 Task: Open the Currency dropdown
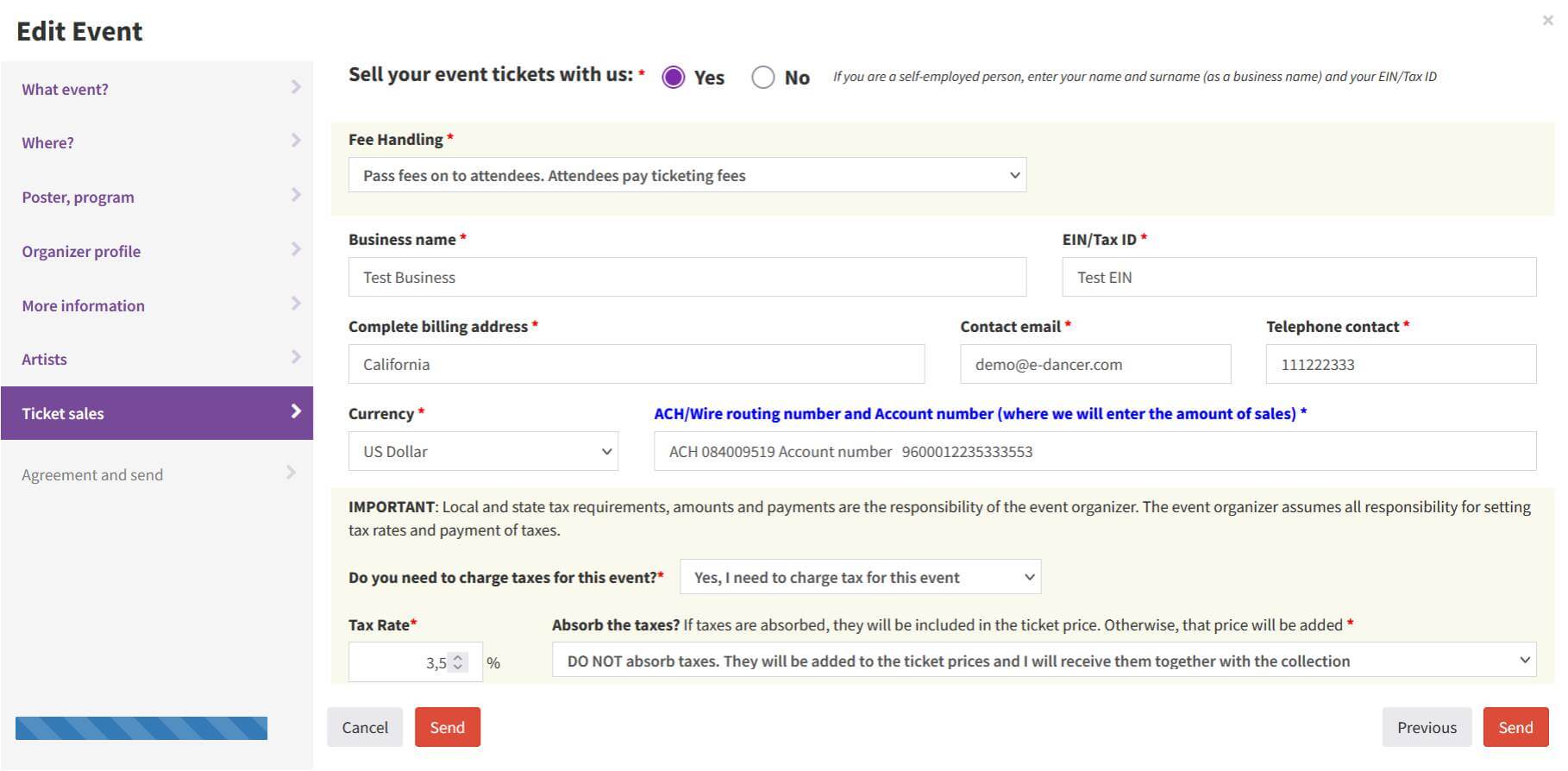click(483, 451)
